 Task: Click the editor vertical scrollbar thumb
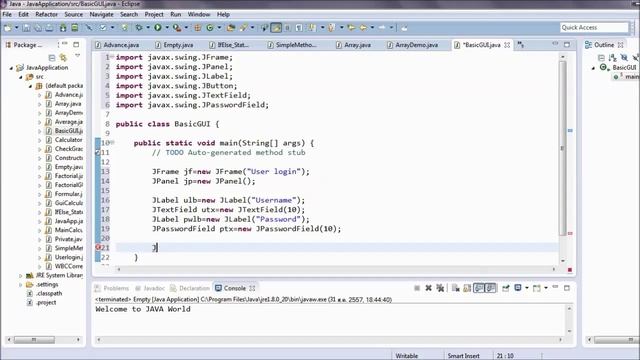(x=562, y=148)
